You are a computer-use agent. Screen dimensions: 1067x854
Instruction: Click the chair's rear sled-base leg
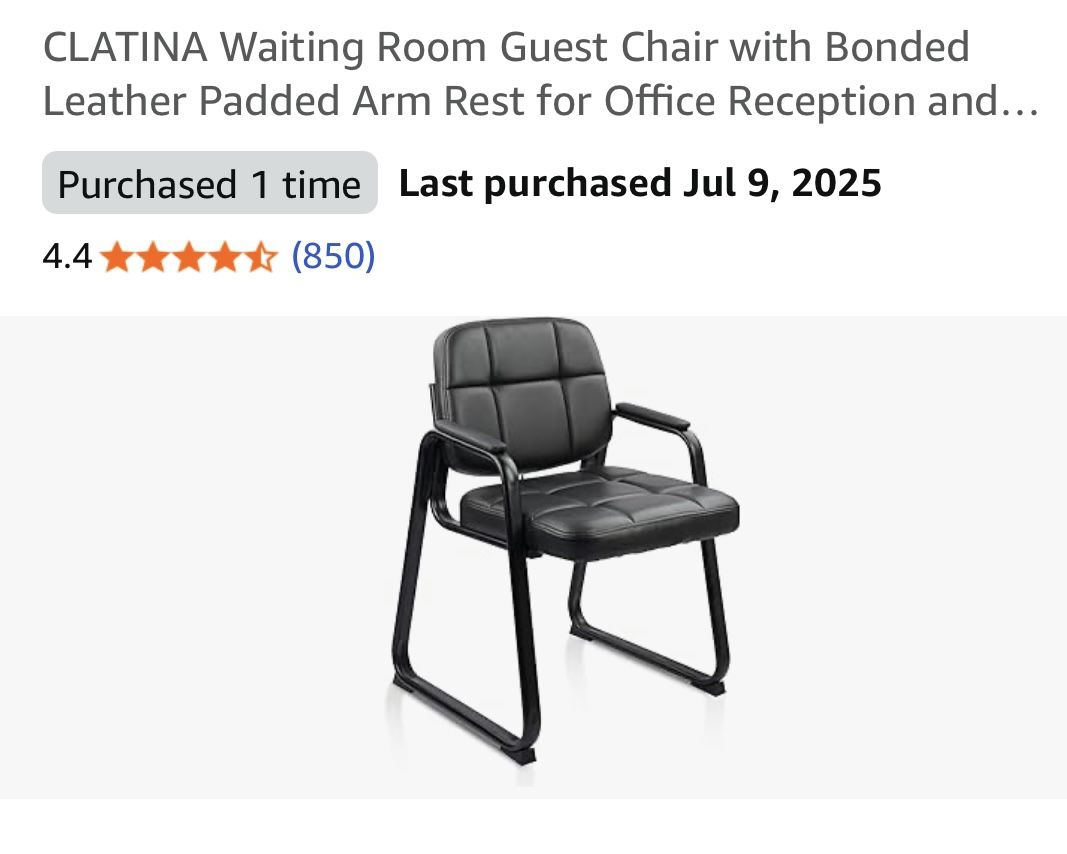[x=650, y=648]
